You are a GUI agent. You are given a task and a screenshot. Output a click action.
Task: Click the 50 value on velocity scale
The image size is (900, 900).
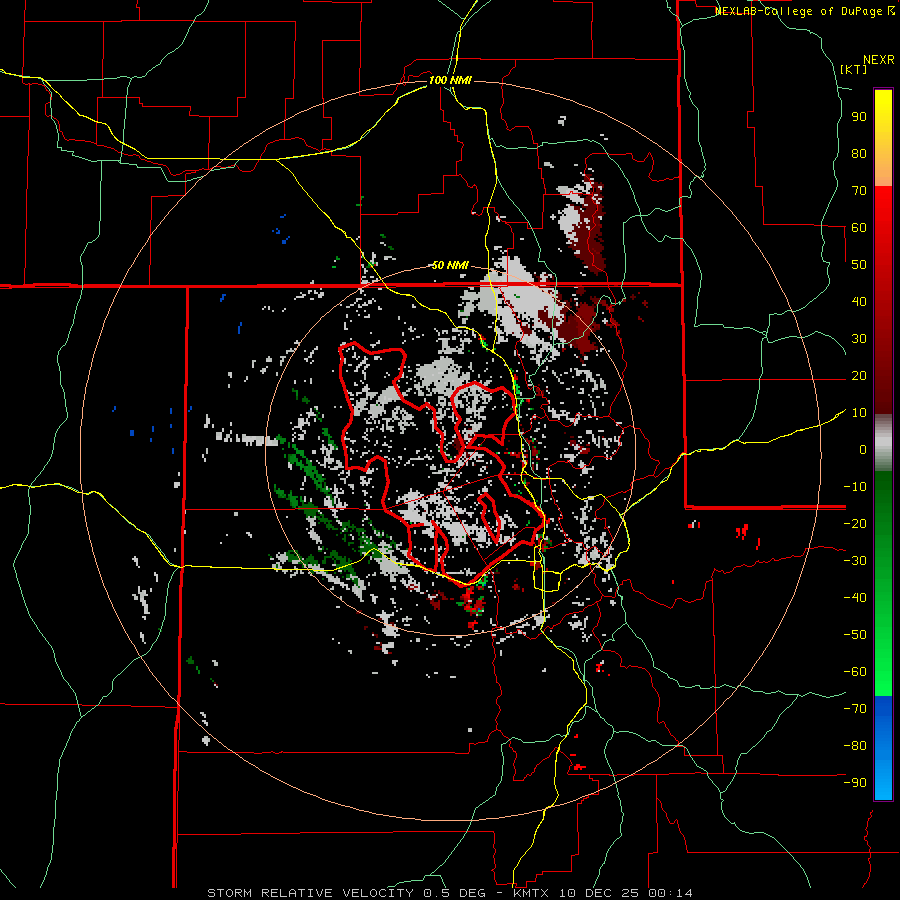tap(859, 265)
